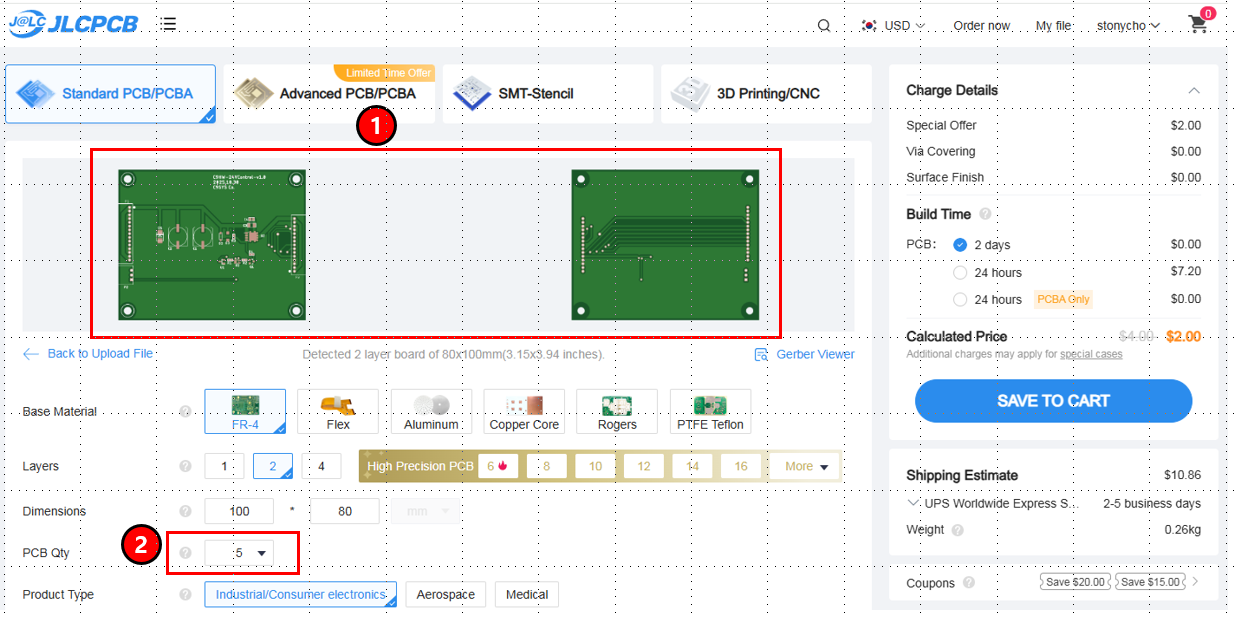Select 6 layers high precision option

[x=498, y=466]
